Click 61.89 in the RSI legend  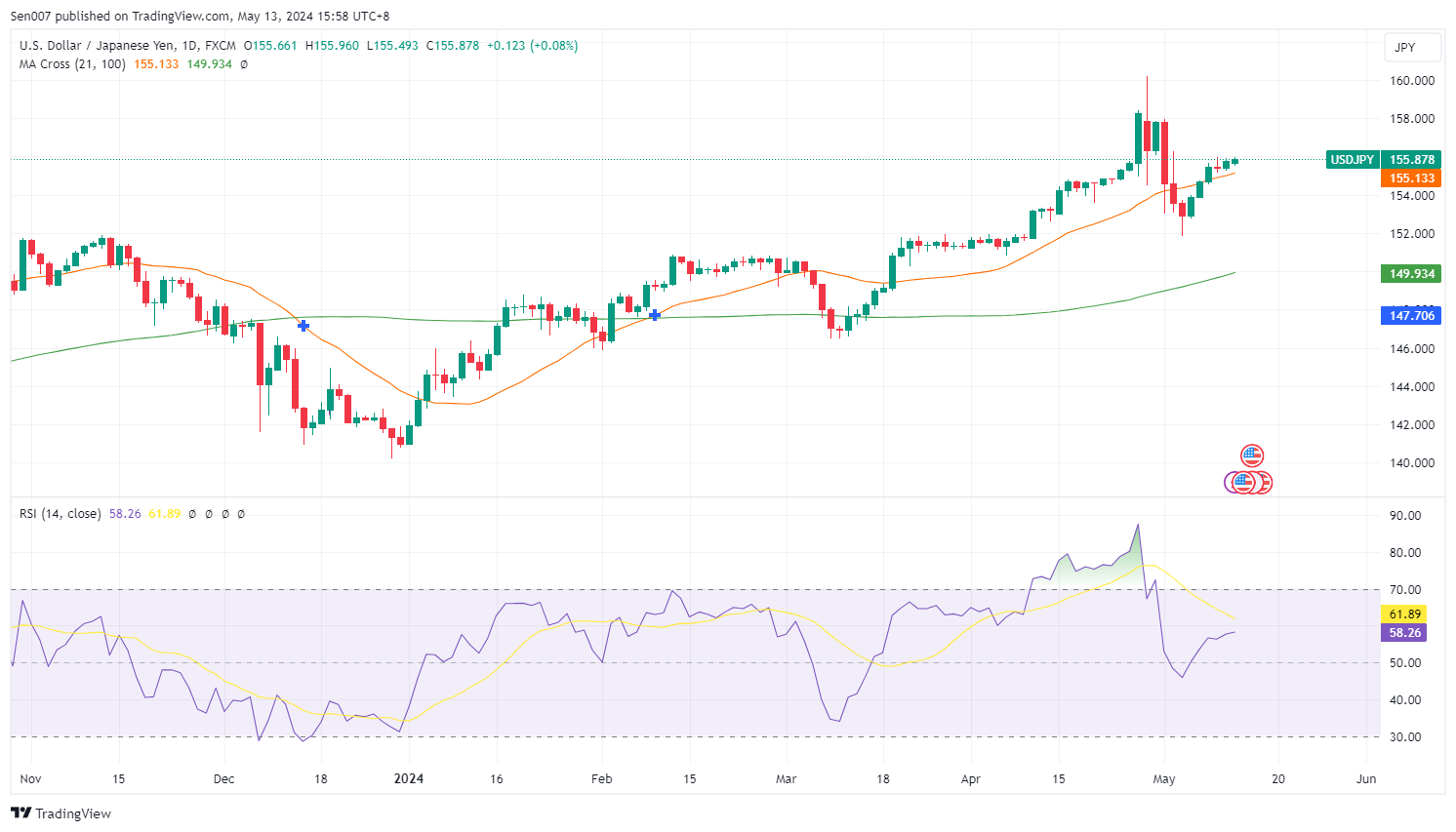click(x=164, y=513)
